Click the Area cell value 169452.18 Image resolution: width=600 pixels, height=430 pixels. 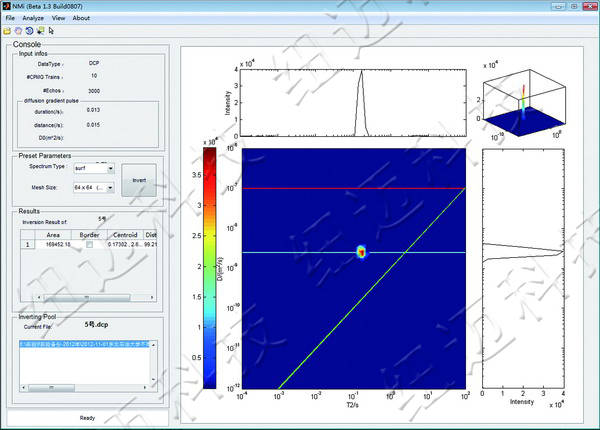55,244
